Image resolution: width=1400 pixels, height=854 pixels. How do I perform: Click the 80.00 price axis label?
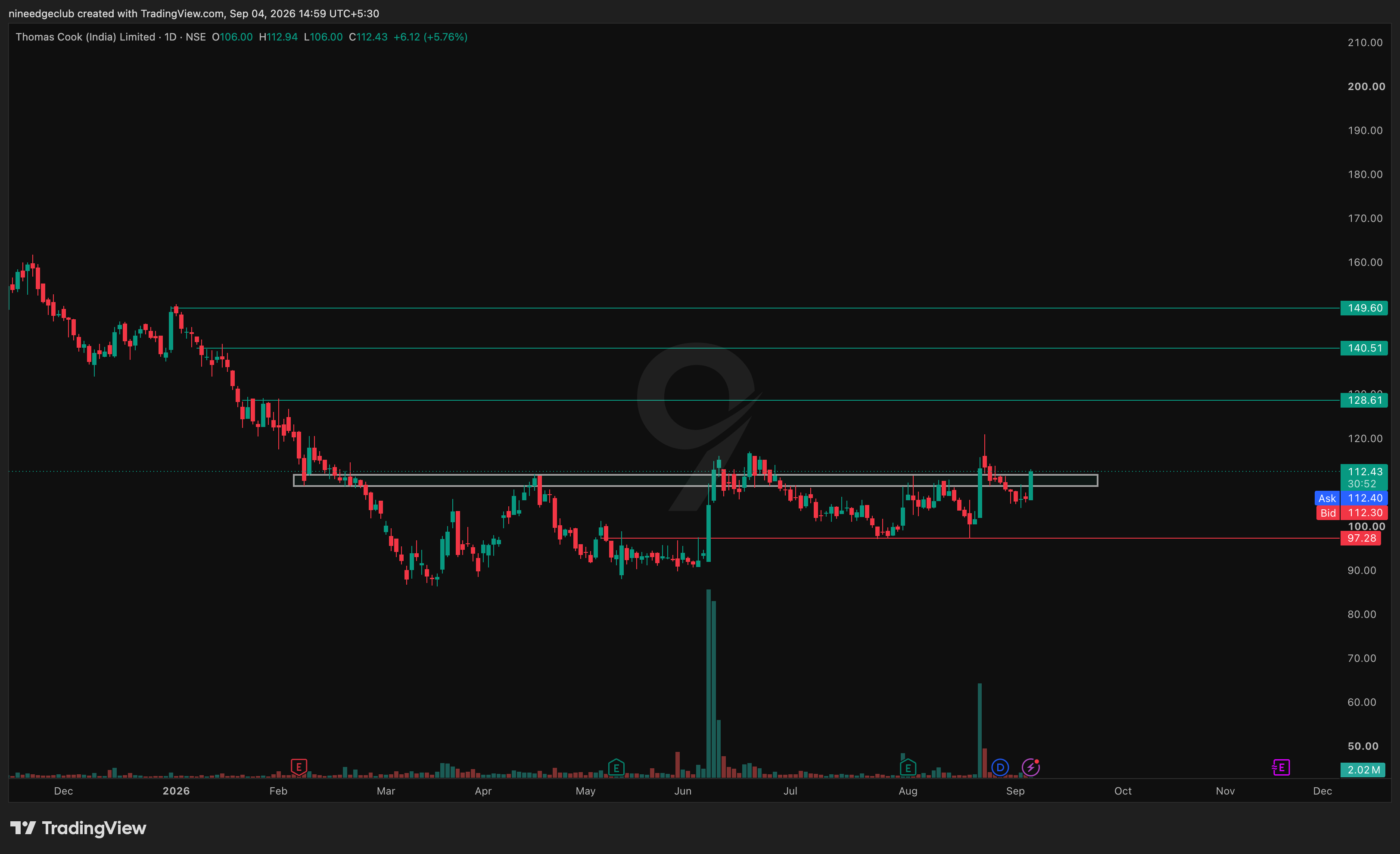coord(1361,614)
